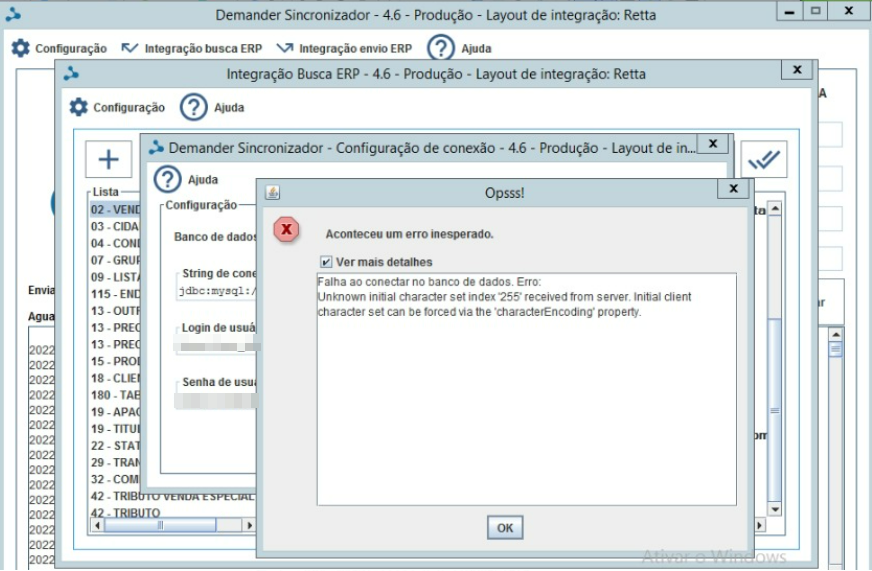
Task: Close the Opsss! dialog
Action: pos(734,188)
